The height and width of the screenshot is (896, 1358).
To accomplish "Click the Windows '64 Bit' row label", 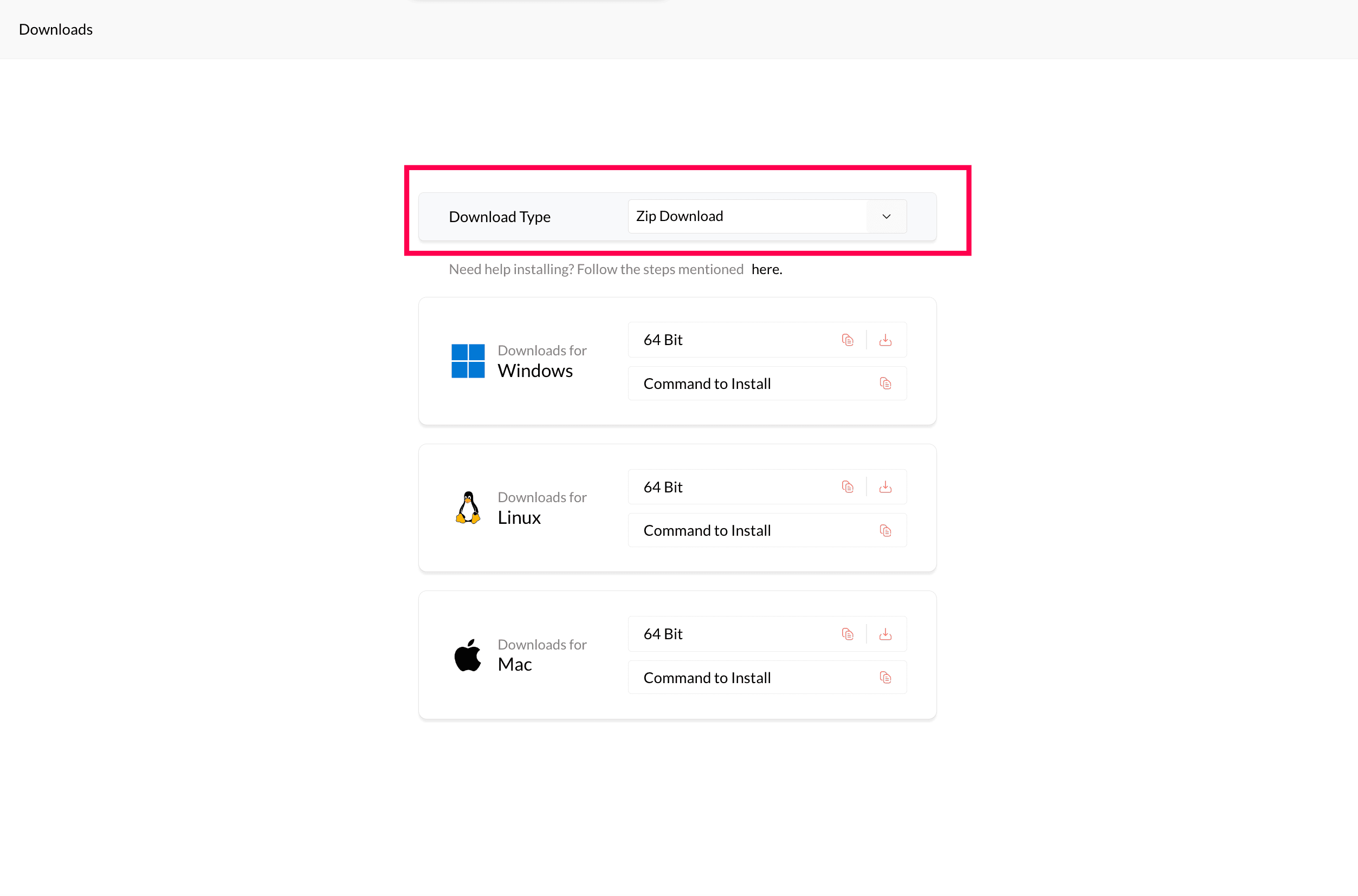I will (663, 340).
